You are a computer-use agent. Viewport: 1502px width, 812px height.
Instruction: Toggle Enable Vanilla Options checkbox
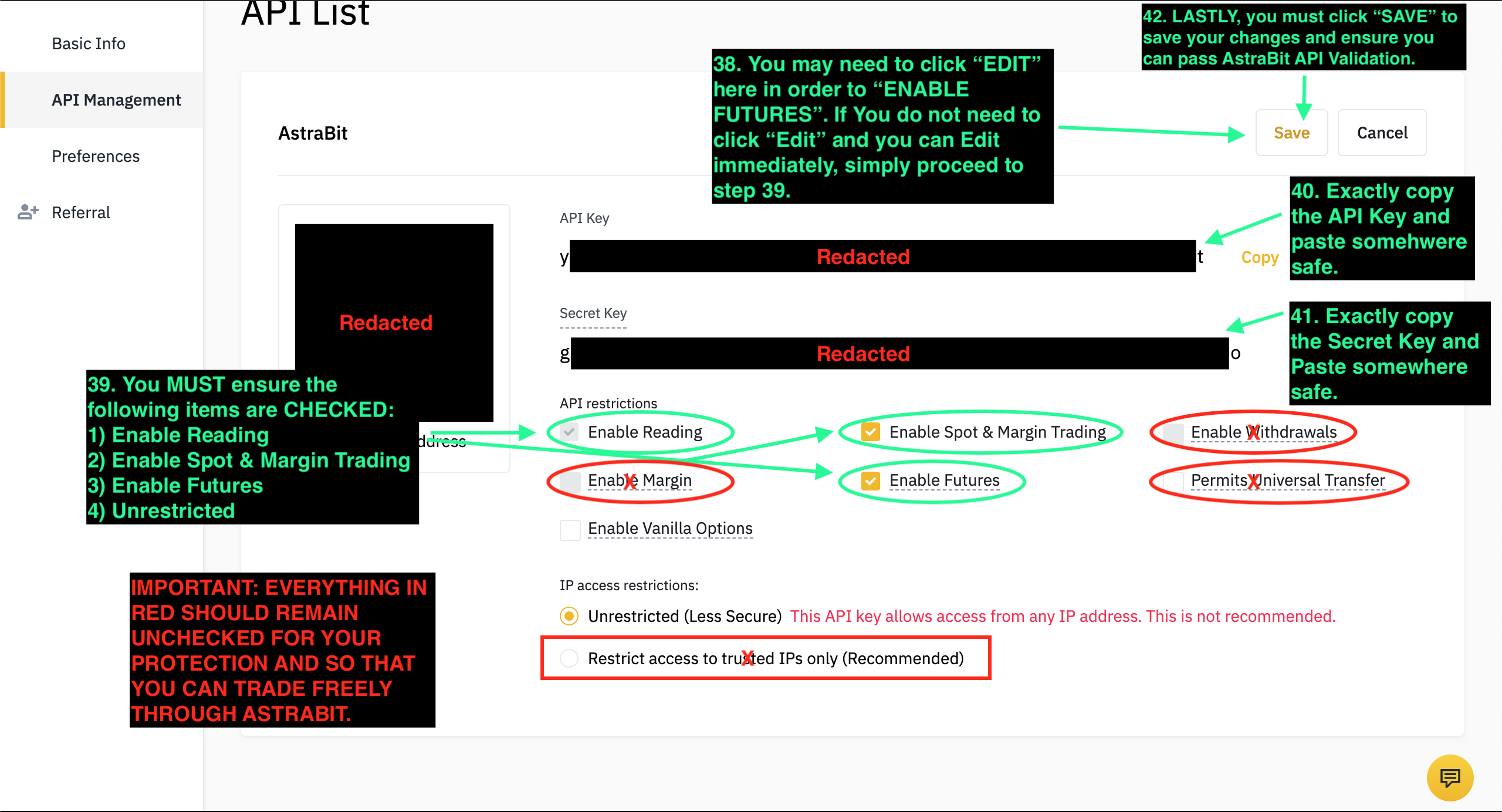coord(569,528)
